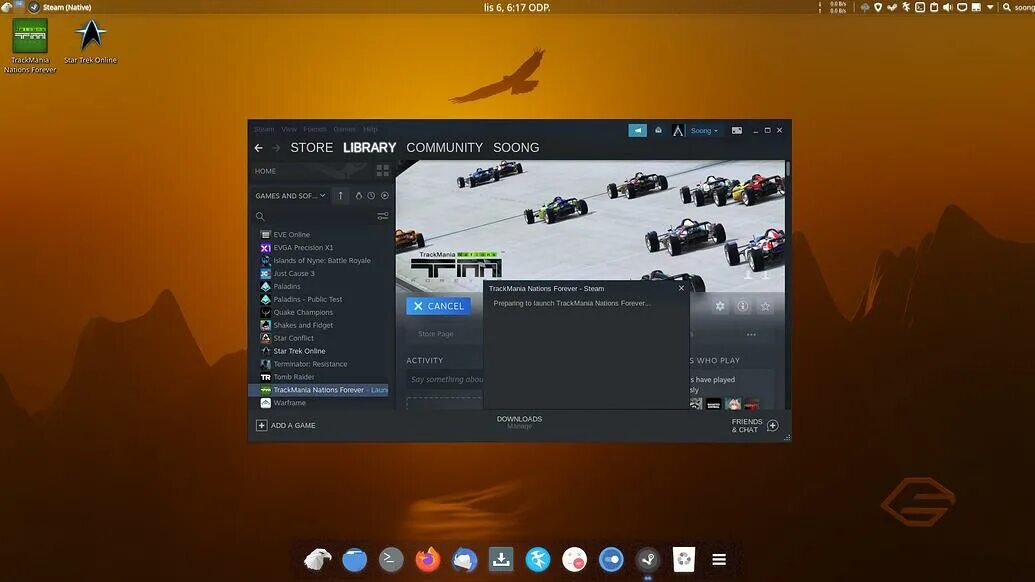
Task: Open DOWNLOADS Manage
Action: 519,422
